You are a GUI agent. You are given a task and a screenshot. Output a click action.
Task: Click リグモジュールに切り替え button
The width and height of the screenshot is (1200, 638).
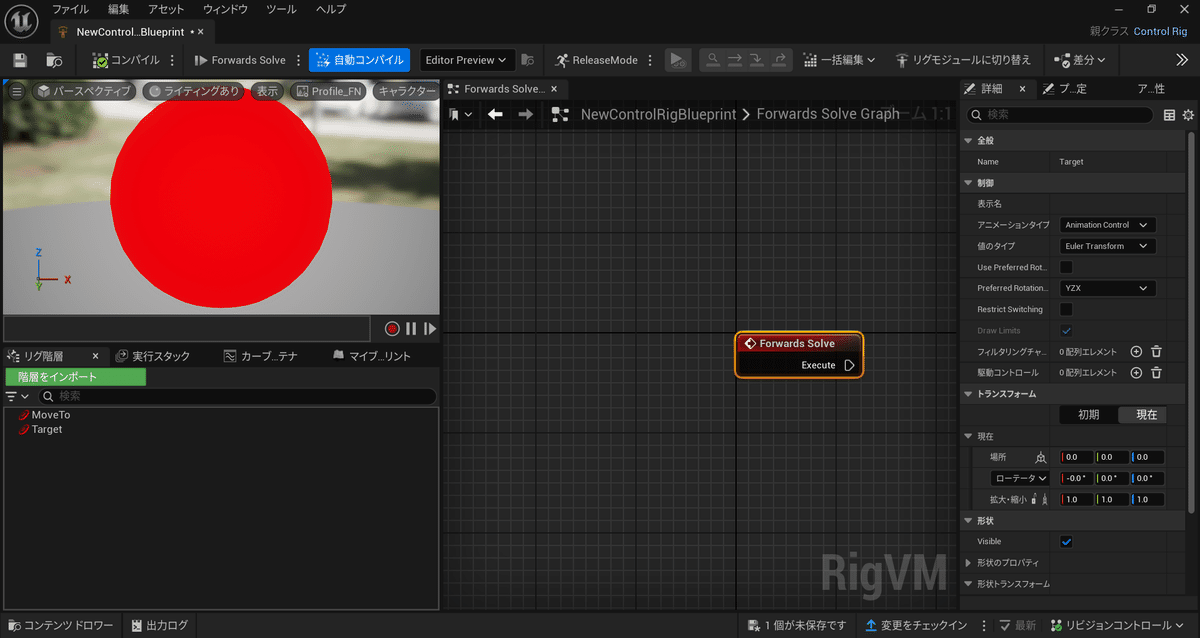click(x=963, y=60)
